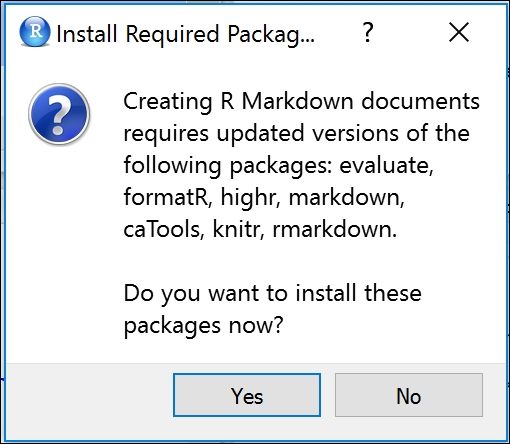Viewport: 510px width, 444px height.
Task: Click the 'Install Required Packag...' title text
Action: tap(186, 34)
